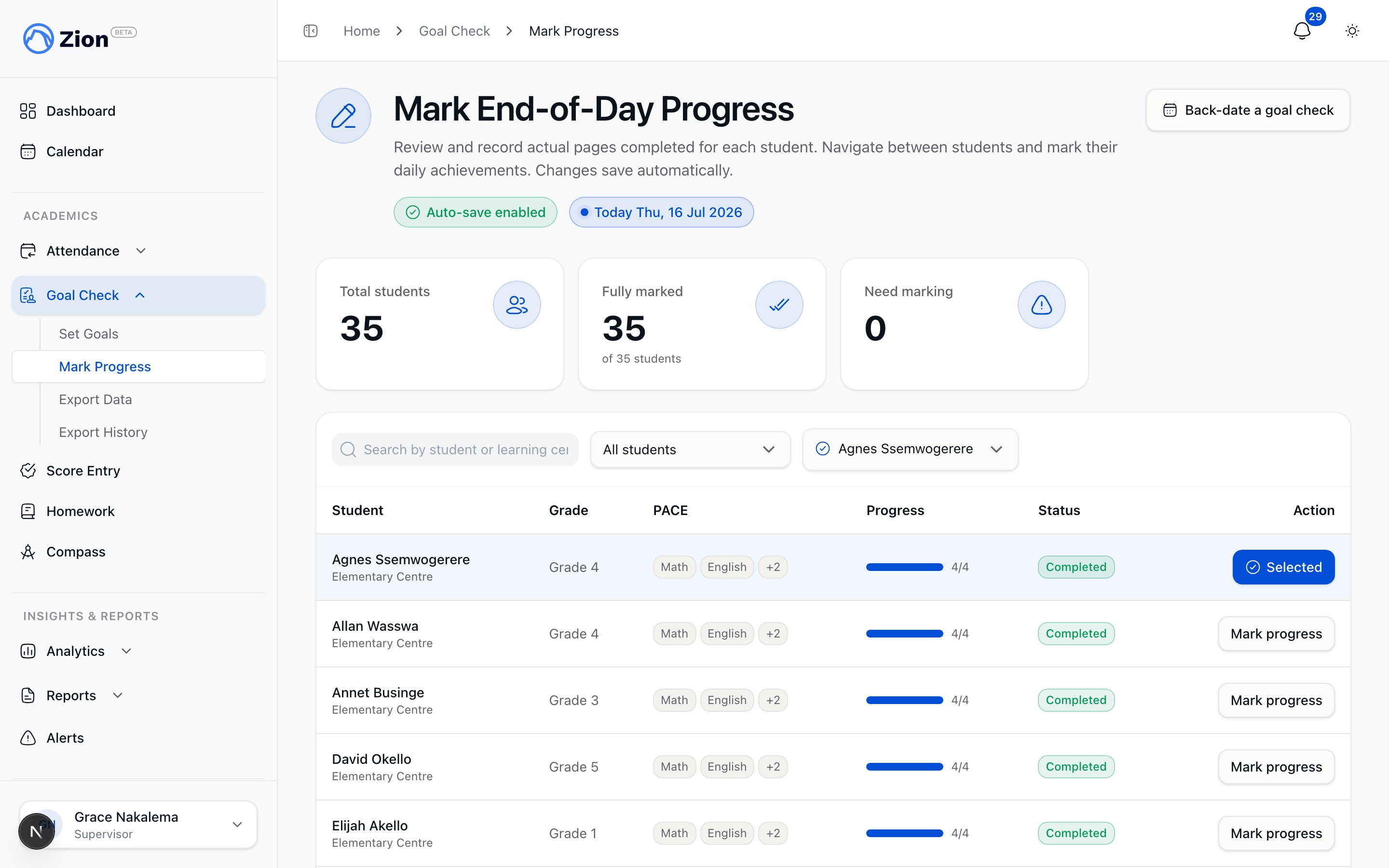Click the check icon in Selected button
The width and height of the screenshot is (1389, 868).
click(1253, 567)
